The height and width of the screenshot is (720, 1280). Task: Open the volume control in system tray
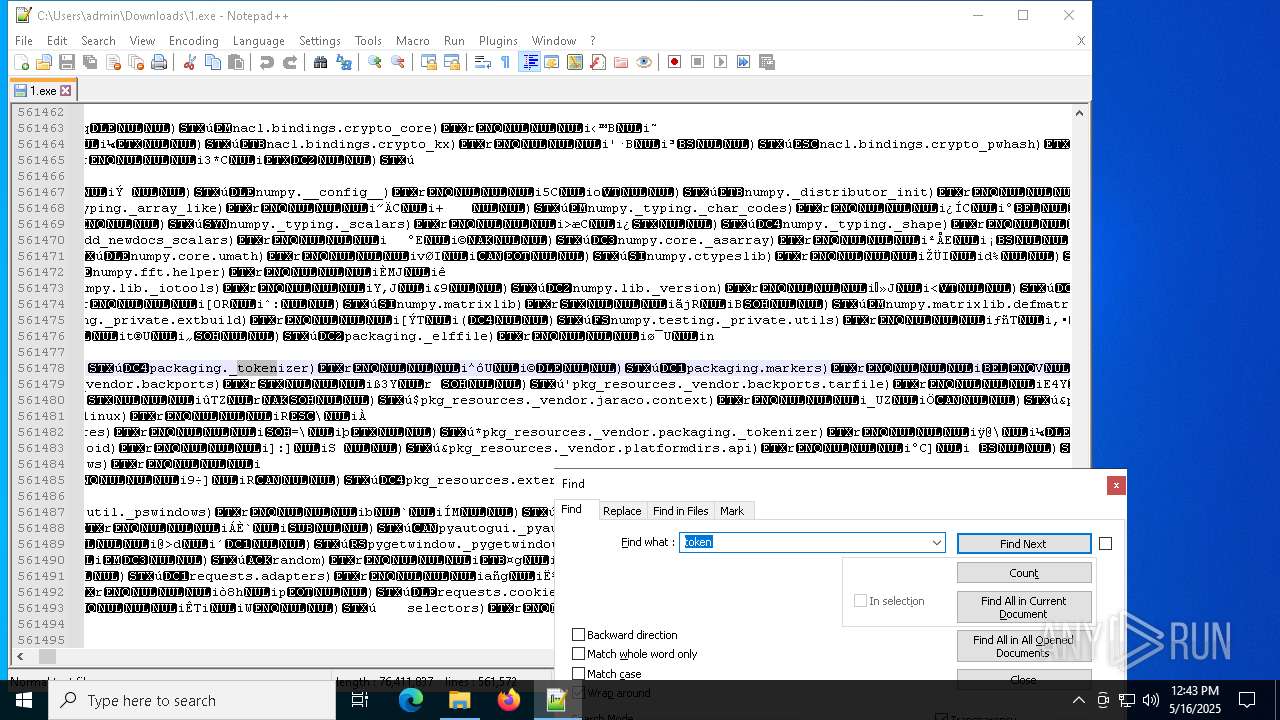click(x=1150, y=700)
